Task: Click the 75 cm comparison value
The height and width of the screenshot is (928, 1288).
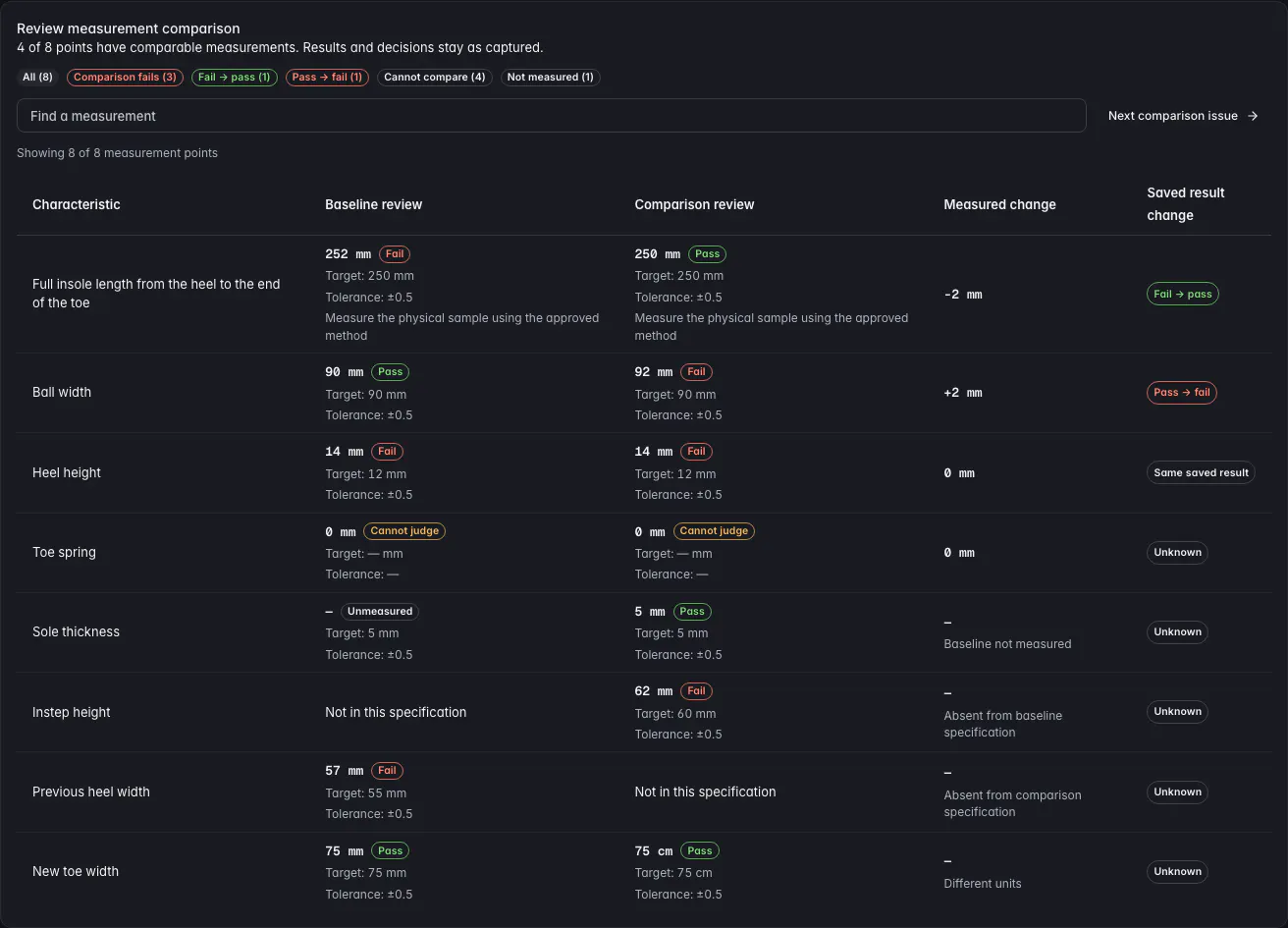Action: coord(654,851)
